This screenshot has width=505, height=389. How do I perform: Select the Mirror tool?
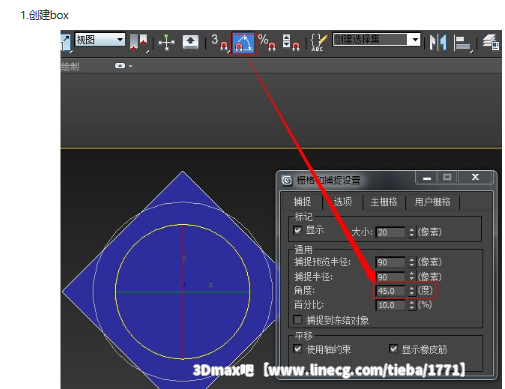(438, 43)
